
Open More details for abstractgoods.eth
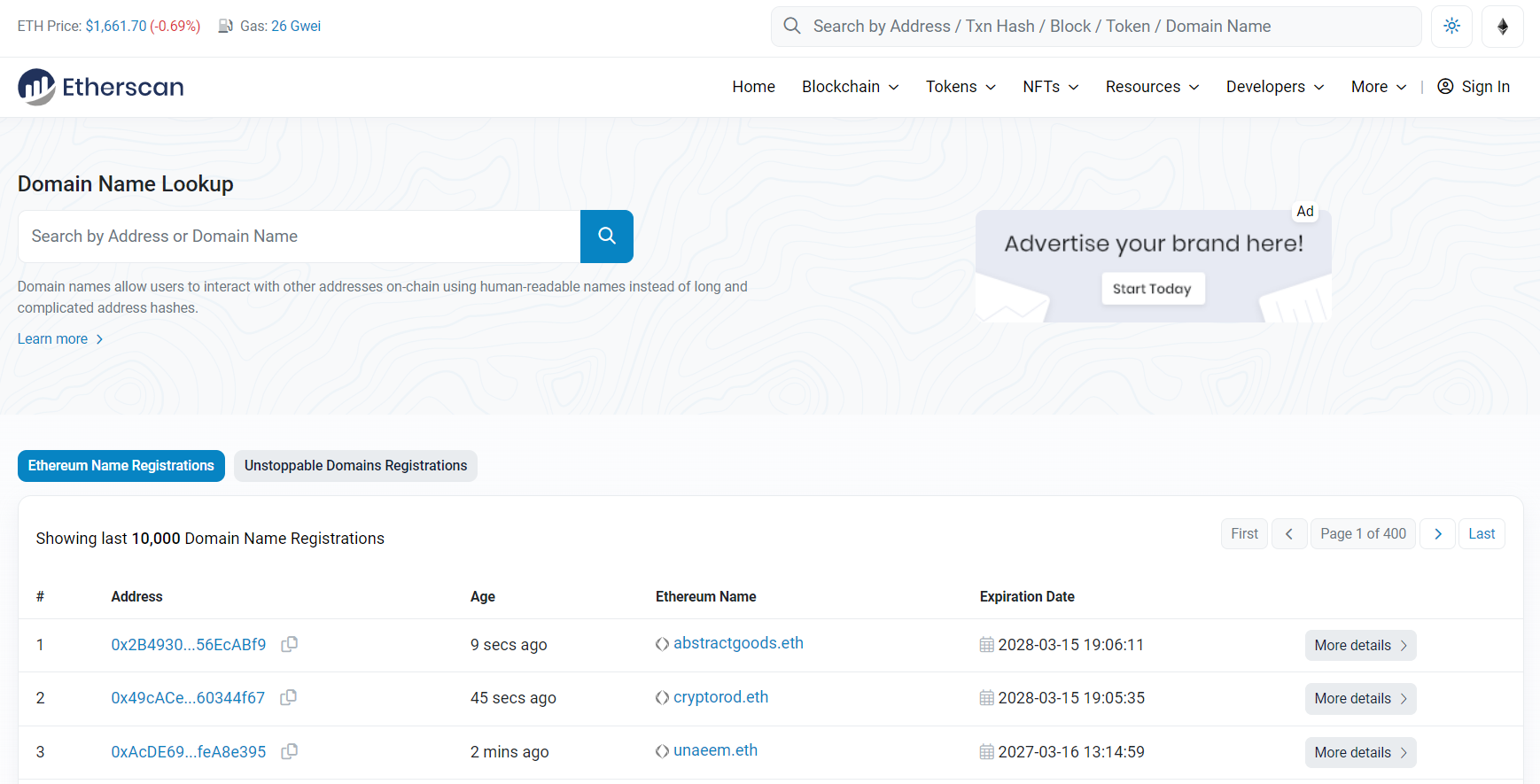[1359, 646]
